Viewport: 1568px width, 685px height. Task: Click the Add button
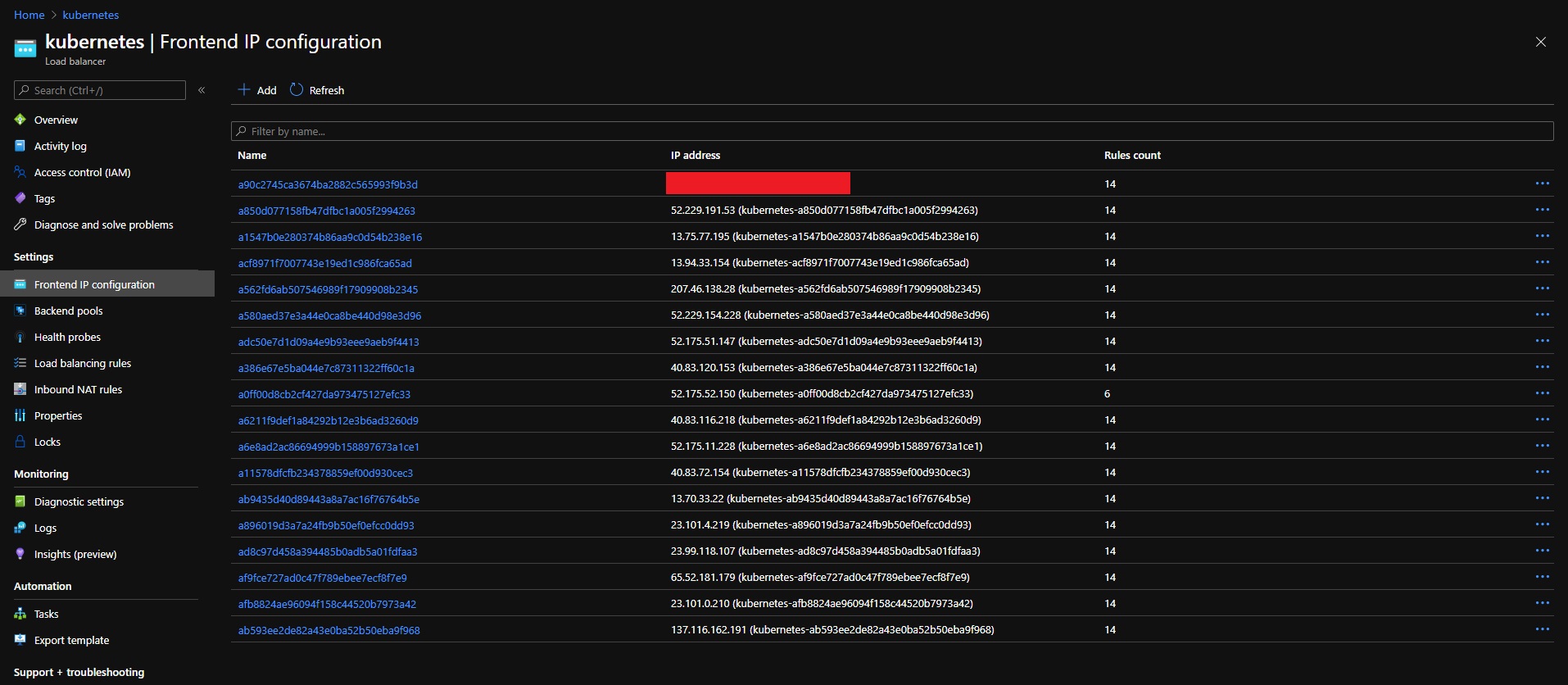coord(257,90)
